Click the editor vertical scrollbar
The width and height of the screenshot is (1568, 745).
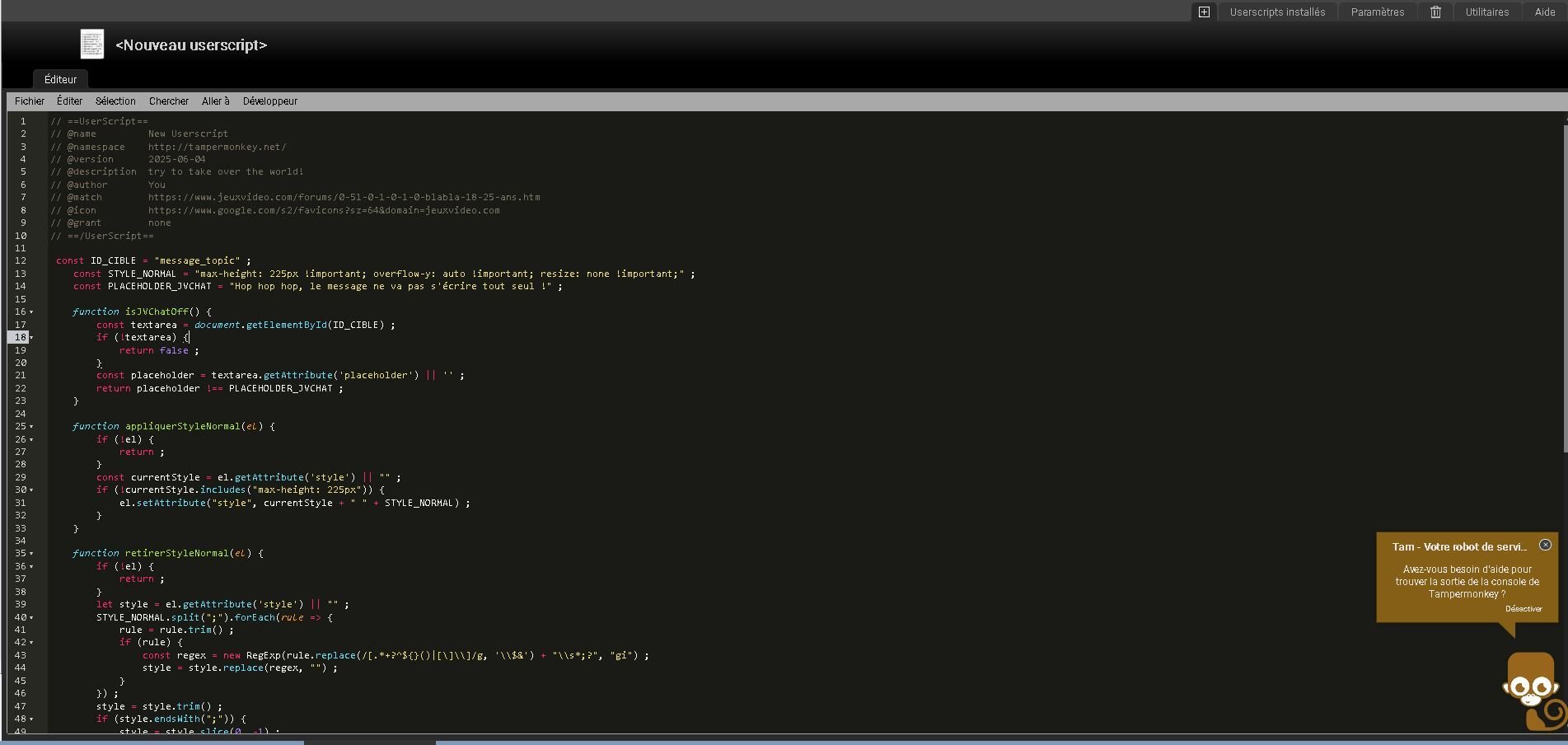(1564, 288)
